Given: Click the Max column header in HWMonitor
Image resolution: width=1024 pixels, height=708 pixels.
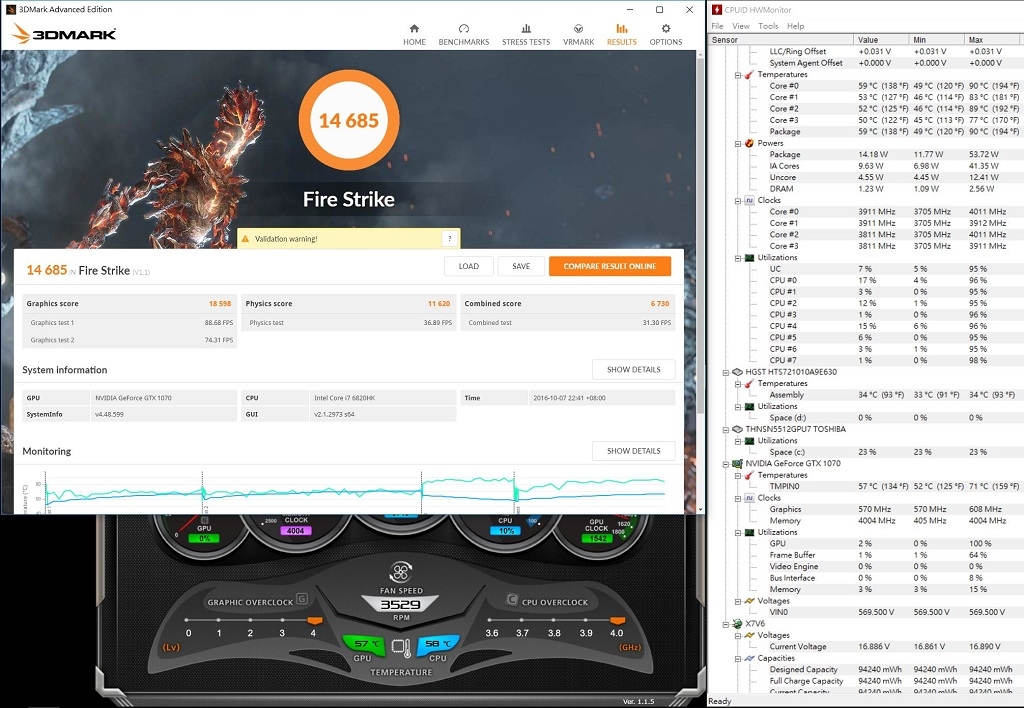Looking at the screenshot, I should tap(993, 40).
